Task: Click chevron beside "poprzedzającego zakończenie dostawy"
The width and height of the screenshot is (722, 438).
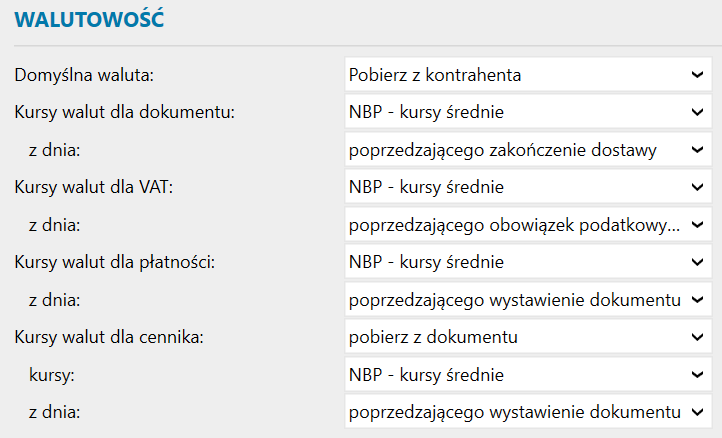Action: (696, 150)
